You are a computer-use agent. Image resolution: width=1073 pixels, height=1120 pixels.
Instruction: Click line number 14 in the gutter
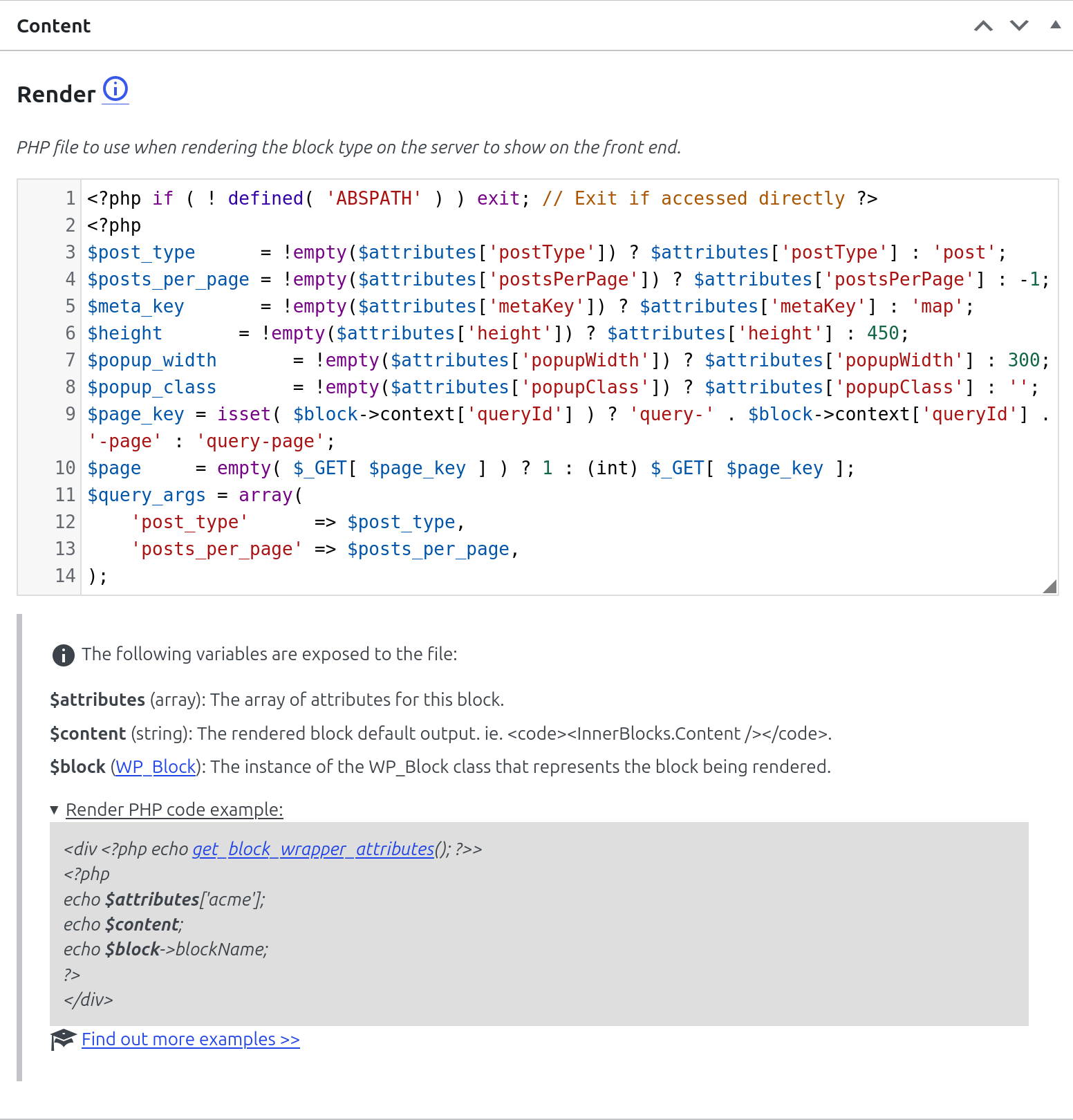coord(66,576)
